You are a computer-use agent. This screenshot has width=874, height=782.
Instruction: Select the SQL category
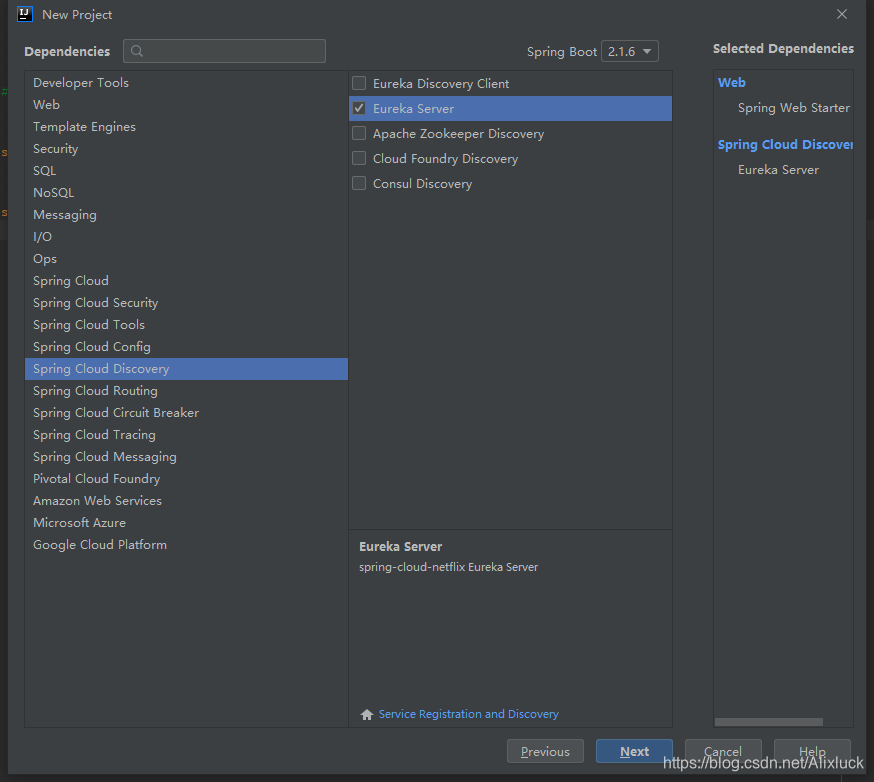pos(186,171)
